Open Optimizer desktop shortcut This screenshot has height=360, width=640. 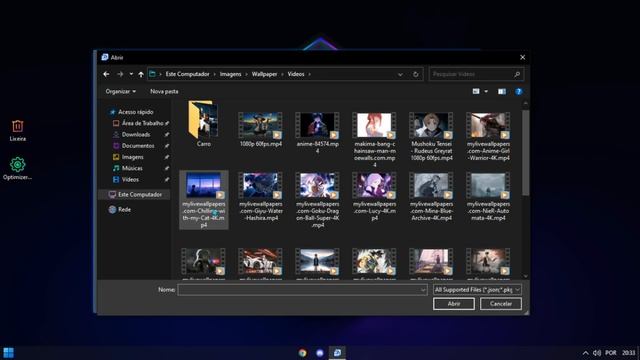[x=17, y=169]
